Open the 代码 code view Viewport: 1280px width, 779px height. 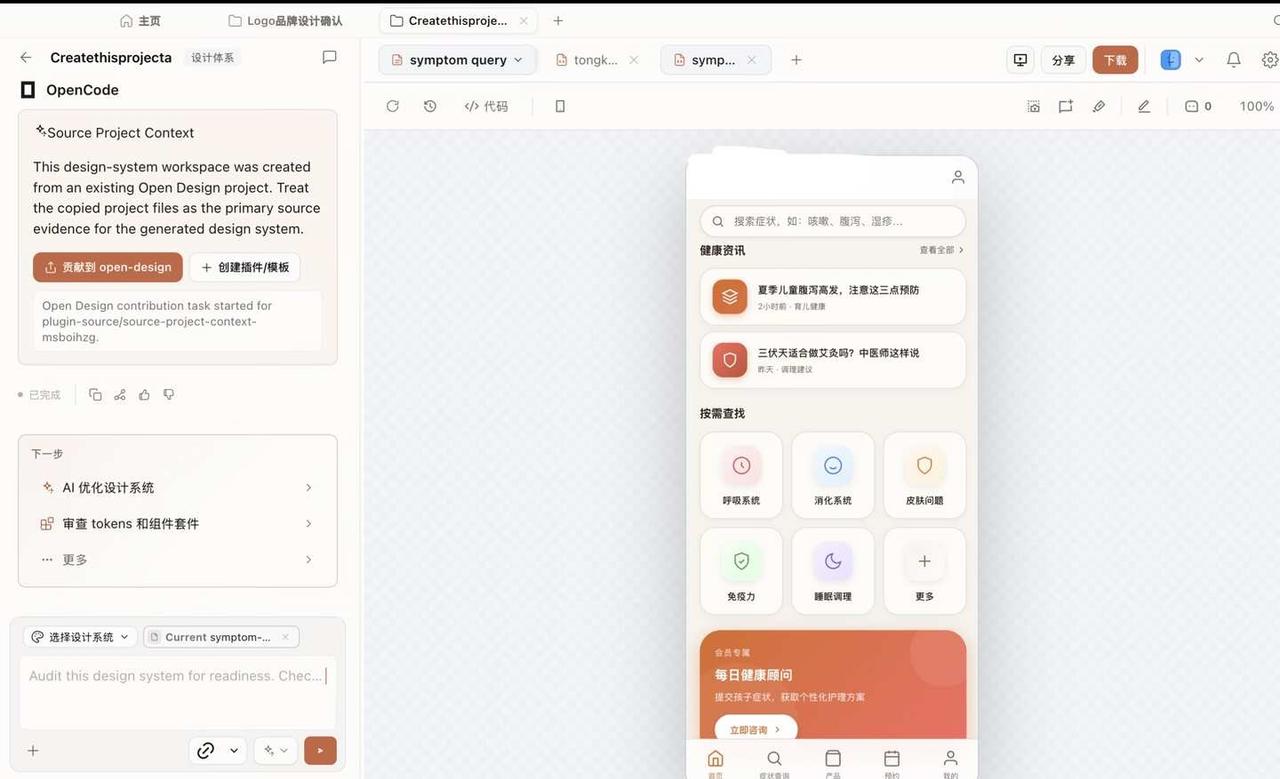pyautogui.click(x=486, y=106)
